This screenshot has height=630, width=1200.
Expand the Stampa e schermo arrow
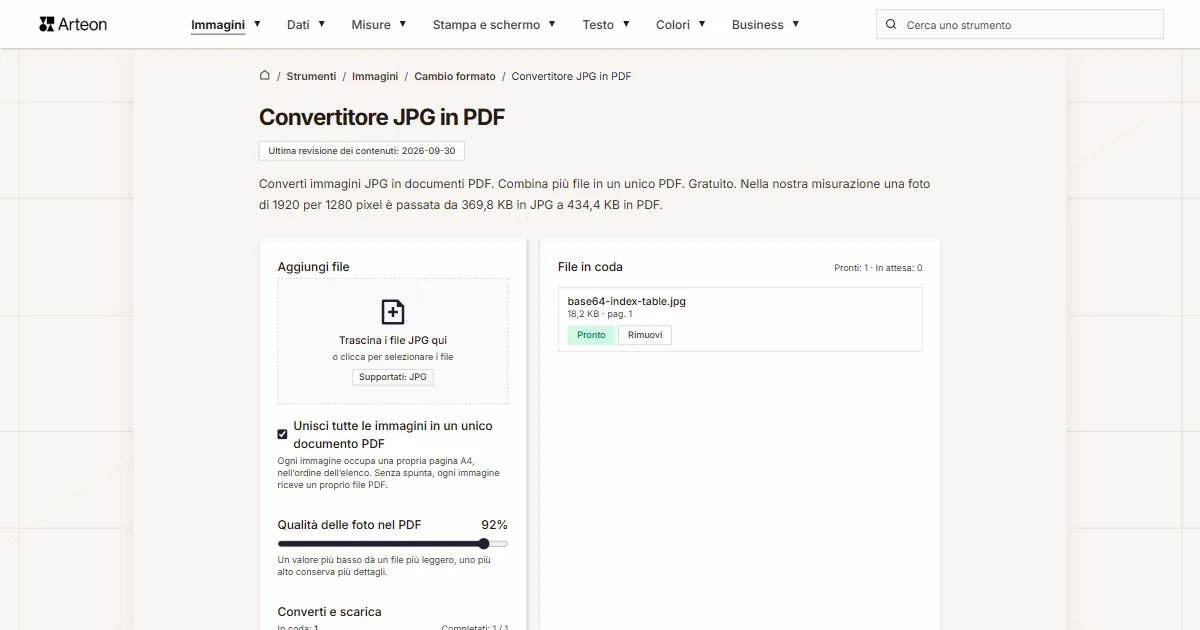pos(552,23)
